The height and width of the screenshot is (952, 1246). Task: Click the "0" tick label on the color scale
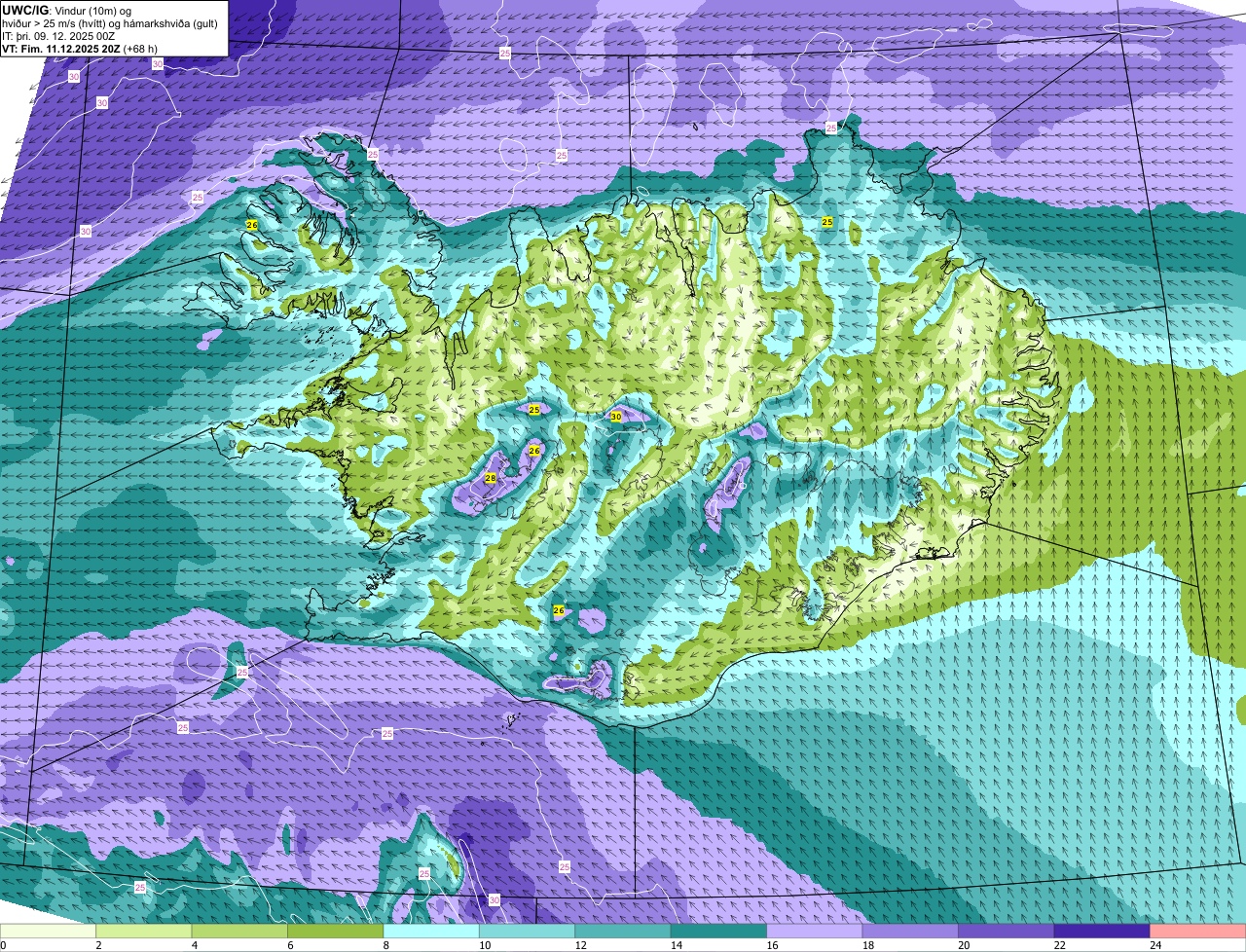[3, 945]
